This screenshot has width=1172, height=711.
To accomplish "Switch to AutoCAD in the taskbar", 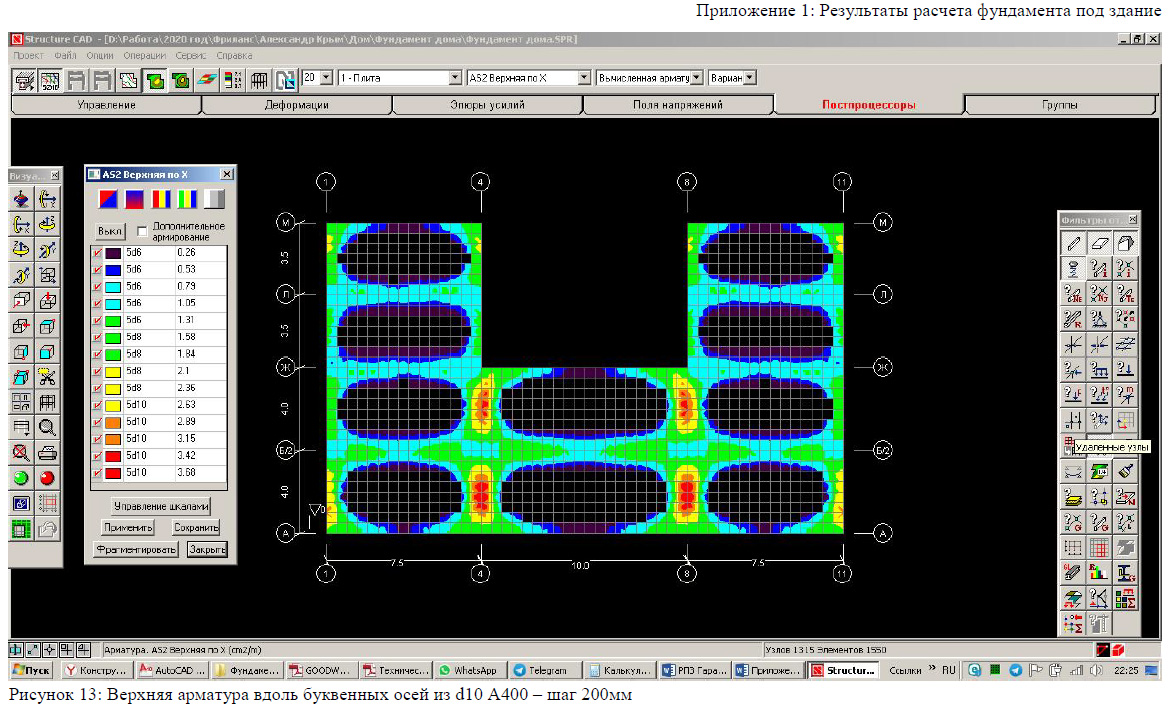I will 172,670.
